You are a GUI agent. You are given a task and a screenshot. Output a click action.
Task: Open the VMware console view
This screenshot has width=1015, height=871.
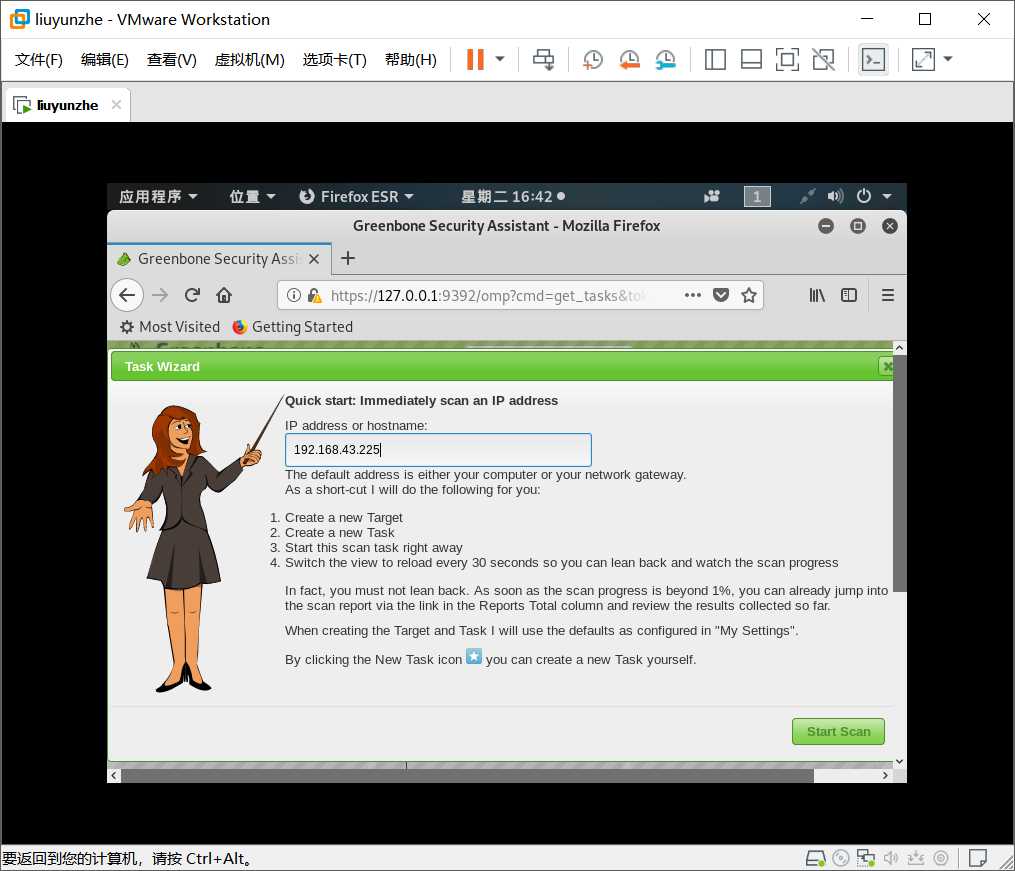873,60
